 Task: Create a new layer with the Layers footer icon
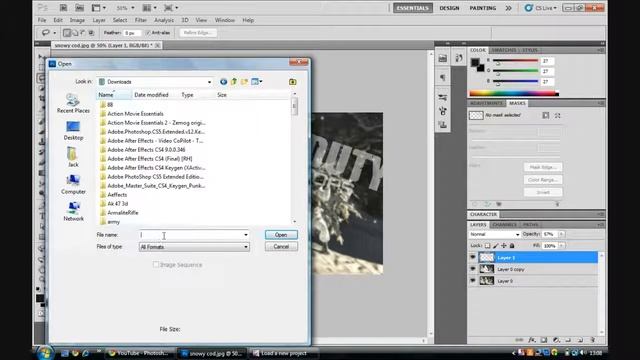(x=580, y=340)
